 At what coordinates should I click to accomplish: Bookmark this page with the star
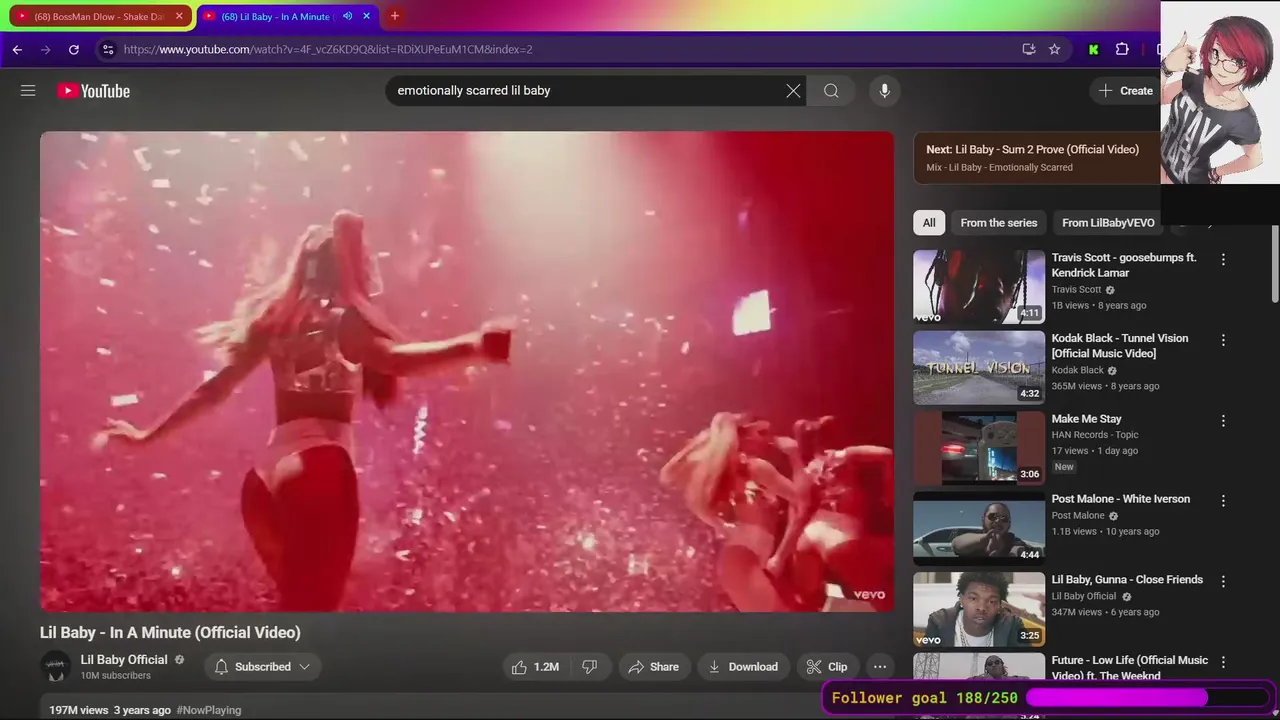click(x=1054, y=49)
